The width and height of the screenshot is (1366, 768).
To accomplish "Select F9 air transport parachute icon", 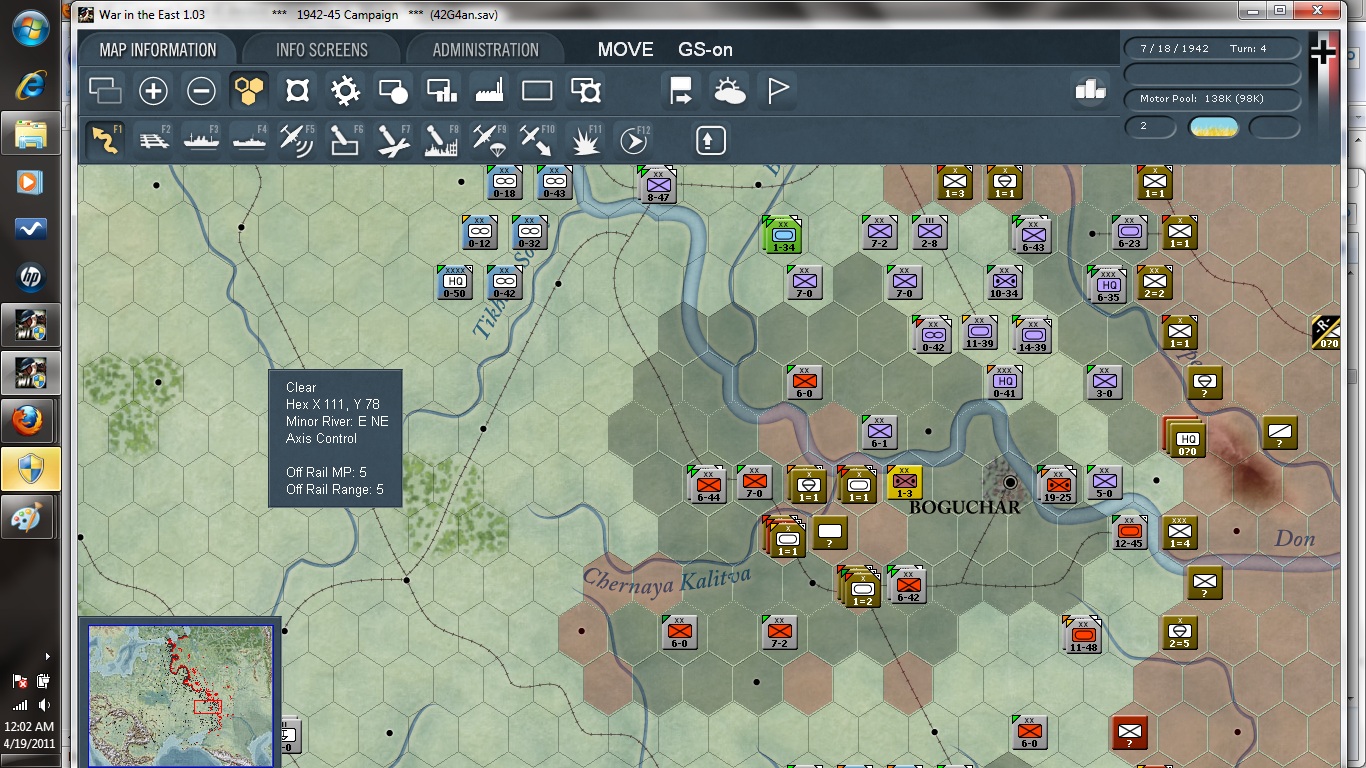I will [x=489, y=140].
